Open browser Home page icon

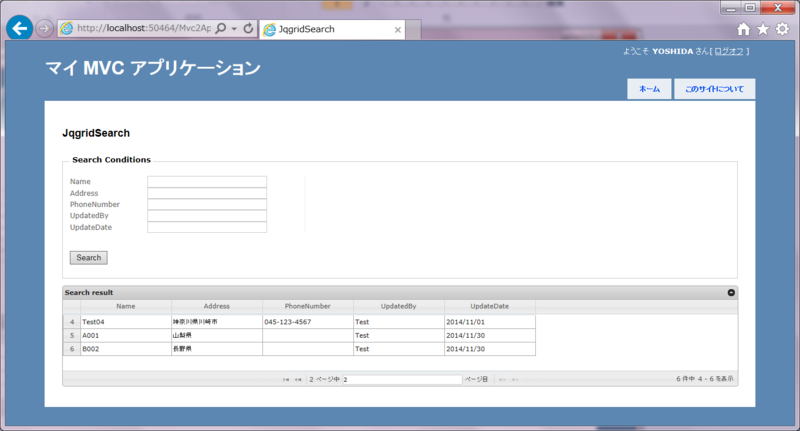click(743, 29)
